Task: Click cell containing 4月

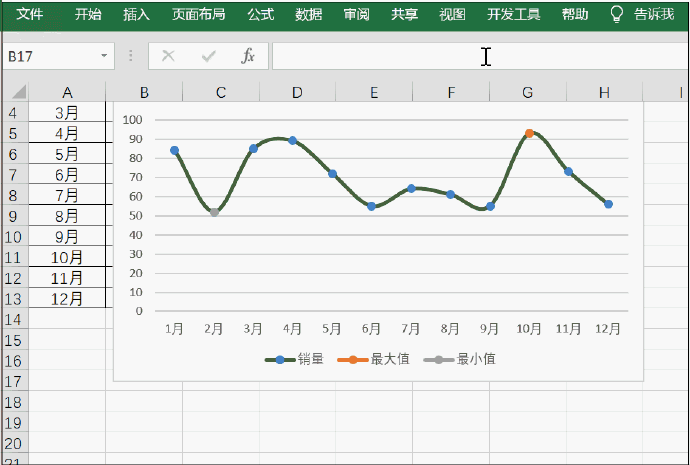Action: pos(67,133)
